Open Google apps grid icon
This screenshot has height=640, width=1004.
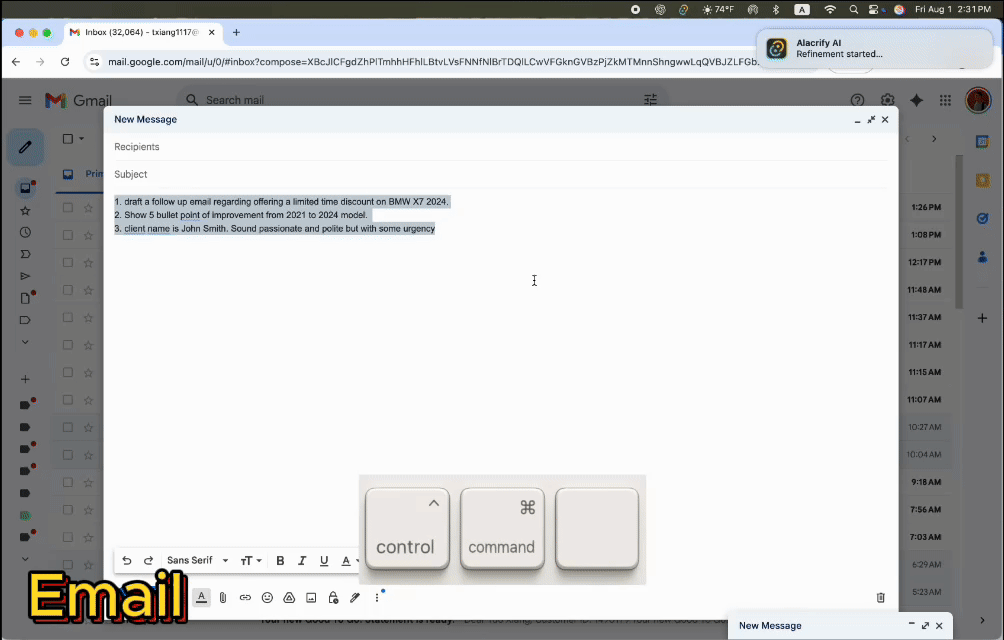tap(945, 100)
